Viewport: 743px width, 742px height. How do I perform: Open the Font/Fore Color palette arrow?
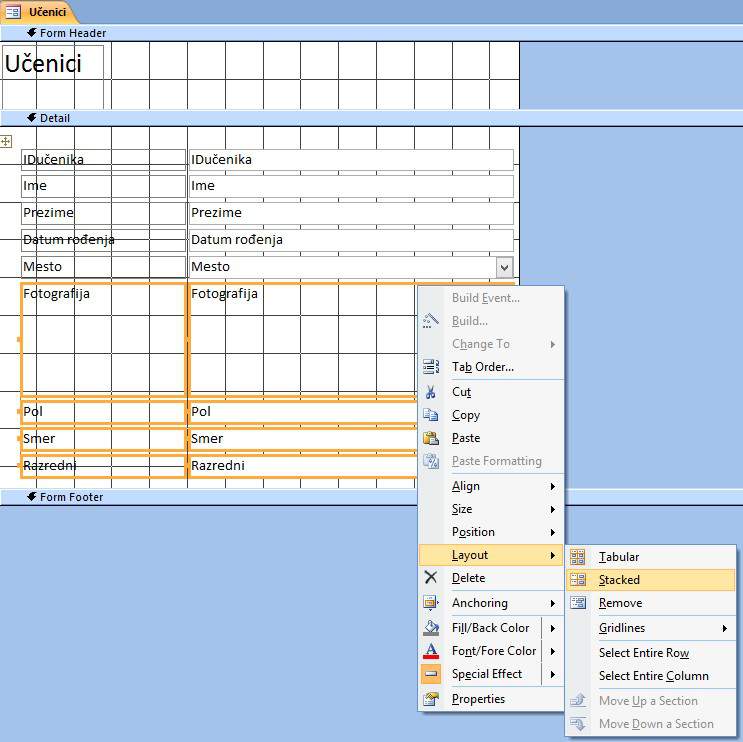point(553,651)
